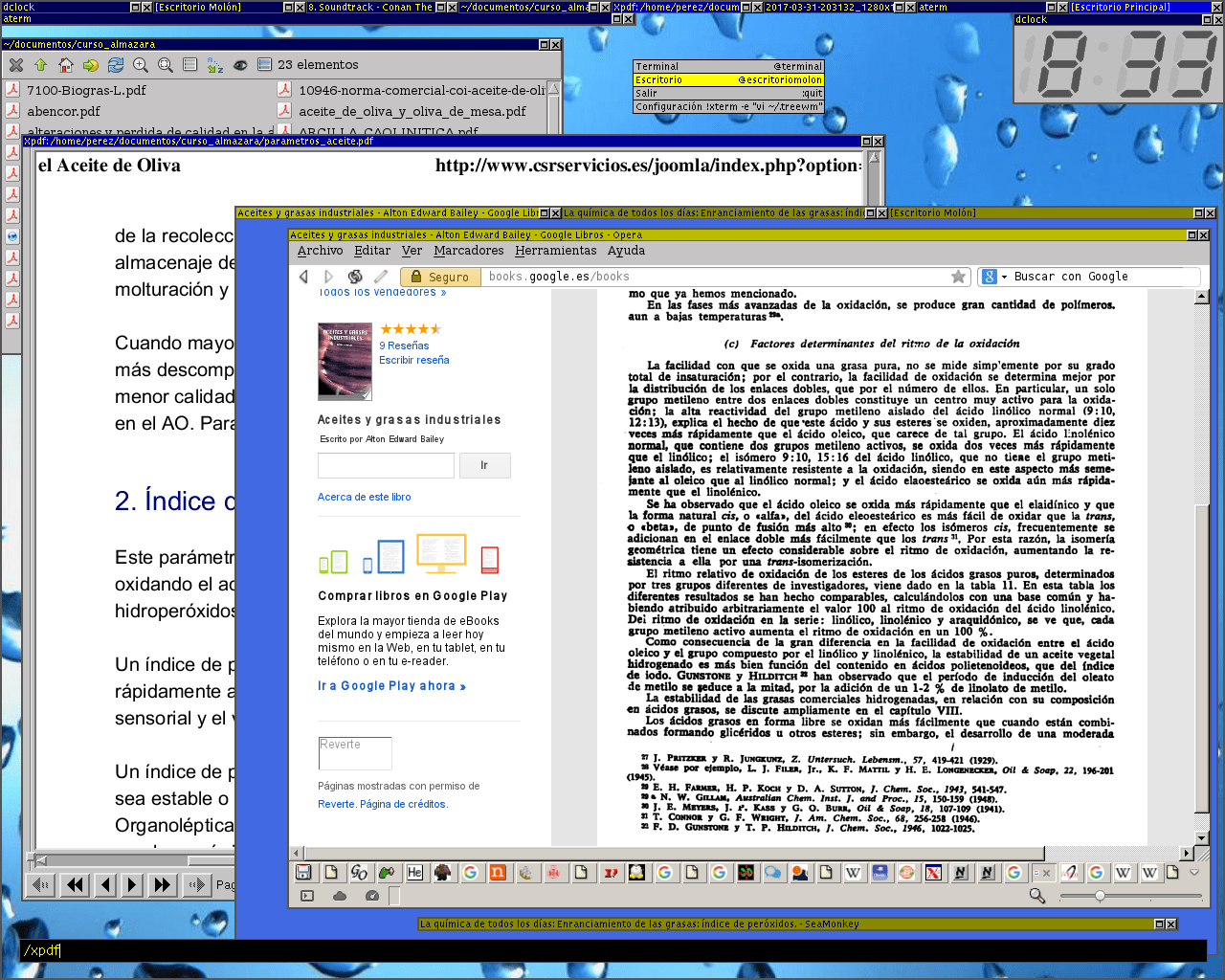
Task: Open the Página de créditos link
Action: [x=404, y=804]
